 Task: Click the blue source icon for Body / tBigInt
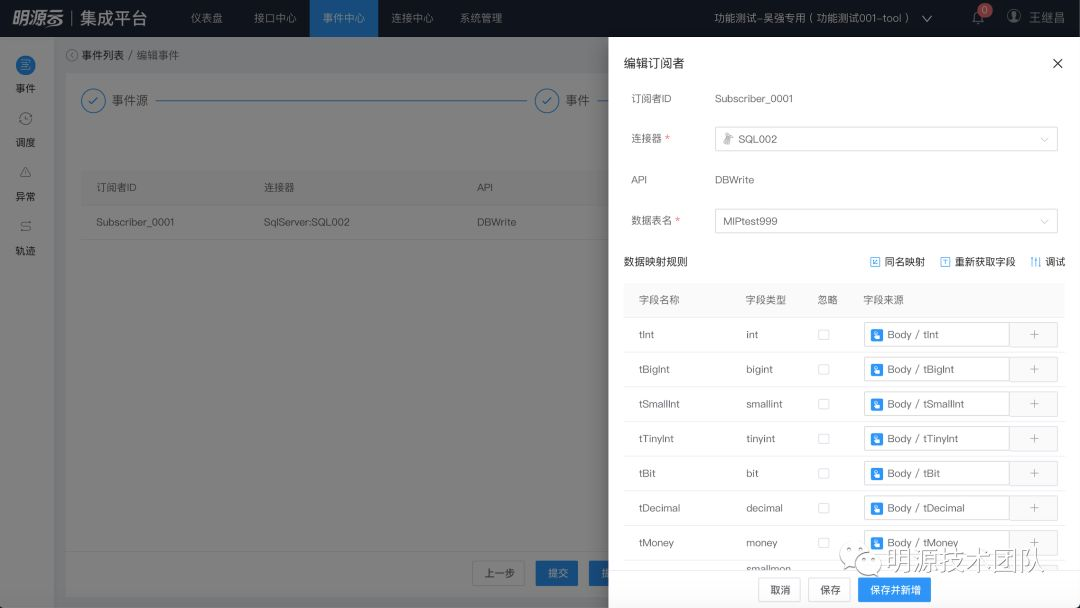click(x=877, y=370)
